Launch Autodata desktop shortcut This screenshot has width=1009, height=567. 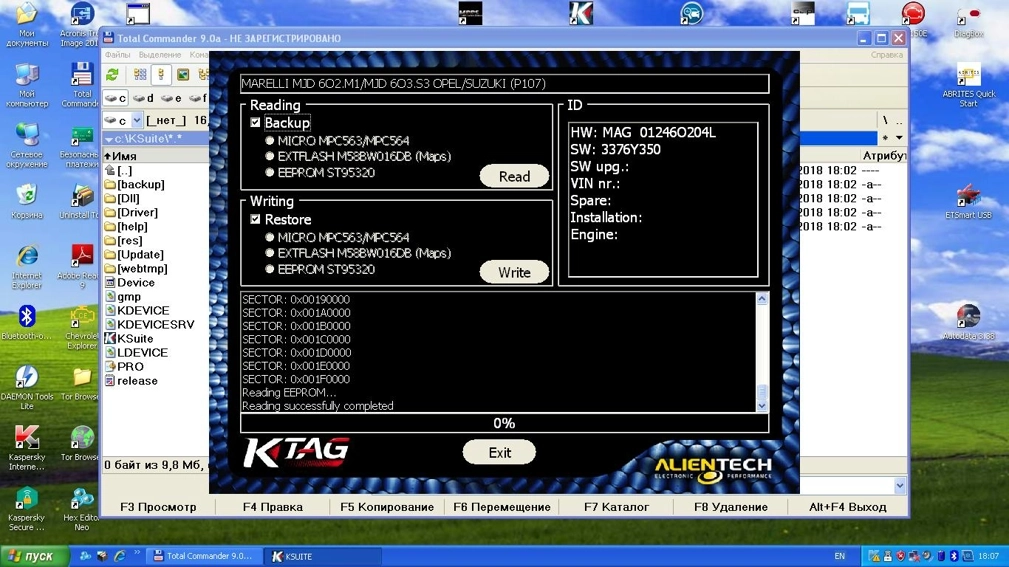tap(968, 322)
